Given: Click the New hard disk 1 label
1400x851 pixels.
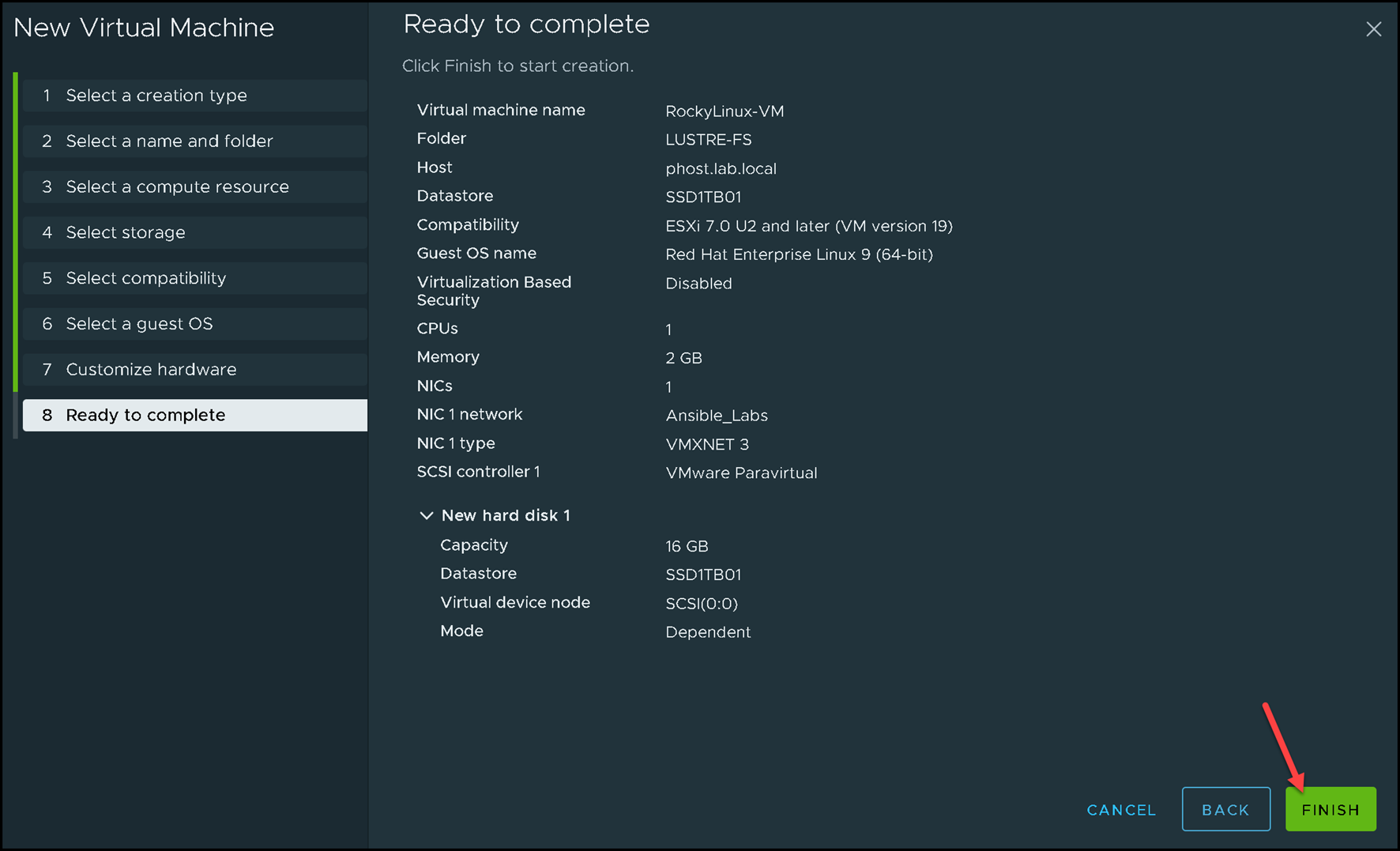Looking at the screenshot, I should point(505,515).
